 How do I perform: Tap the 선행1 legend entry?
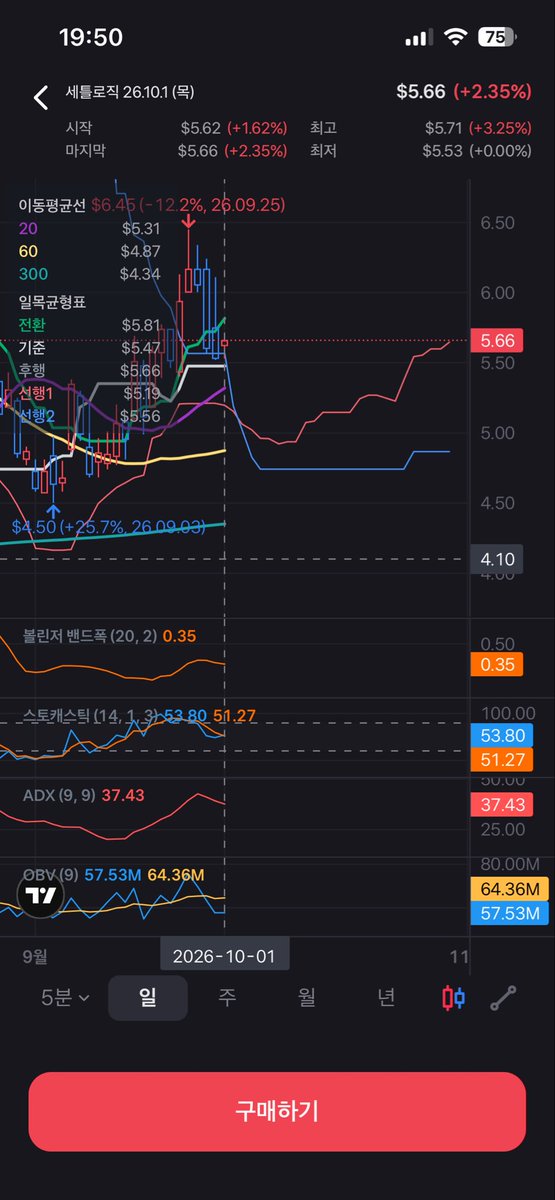point(88,393)
